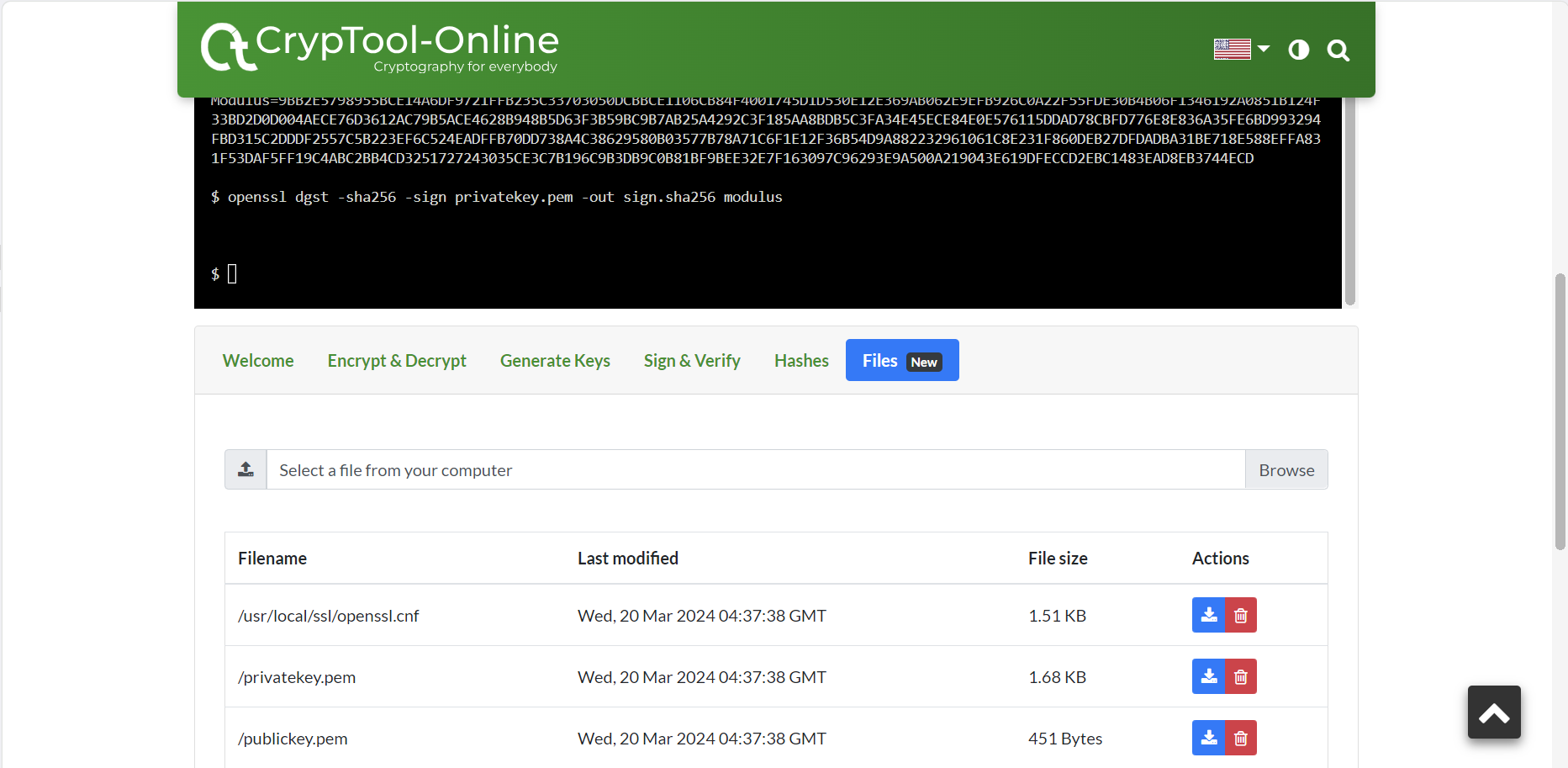Go to the Sign & Verify tab
The image size is (1568, 768).
pyautogui.click(x=692, y=360)
